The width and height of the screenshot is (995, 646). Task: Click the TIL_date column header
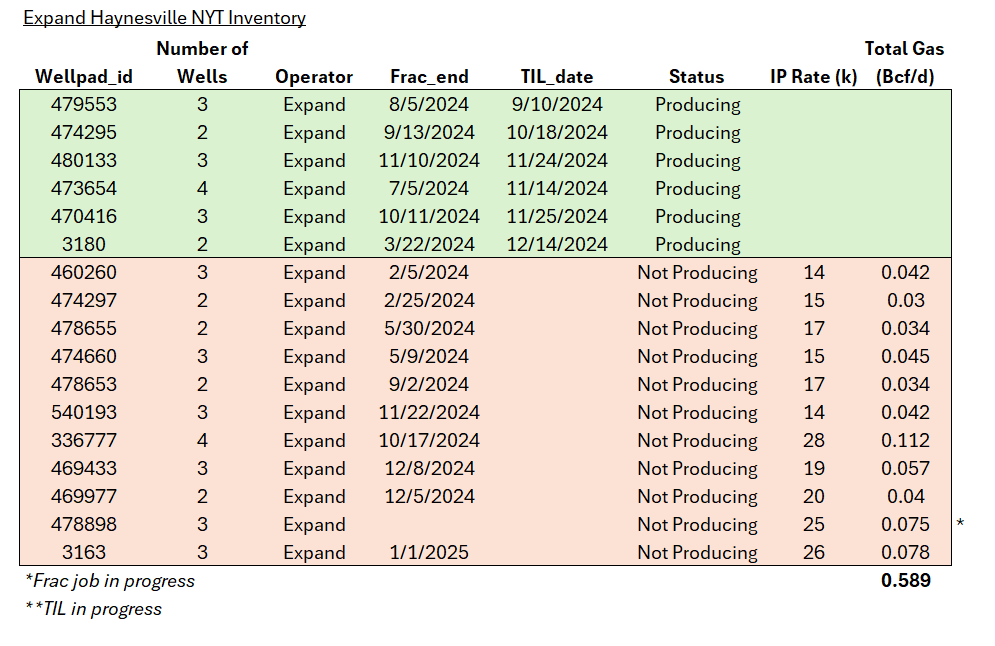557,77
